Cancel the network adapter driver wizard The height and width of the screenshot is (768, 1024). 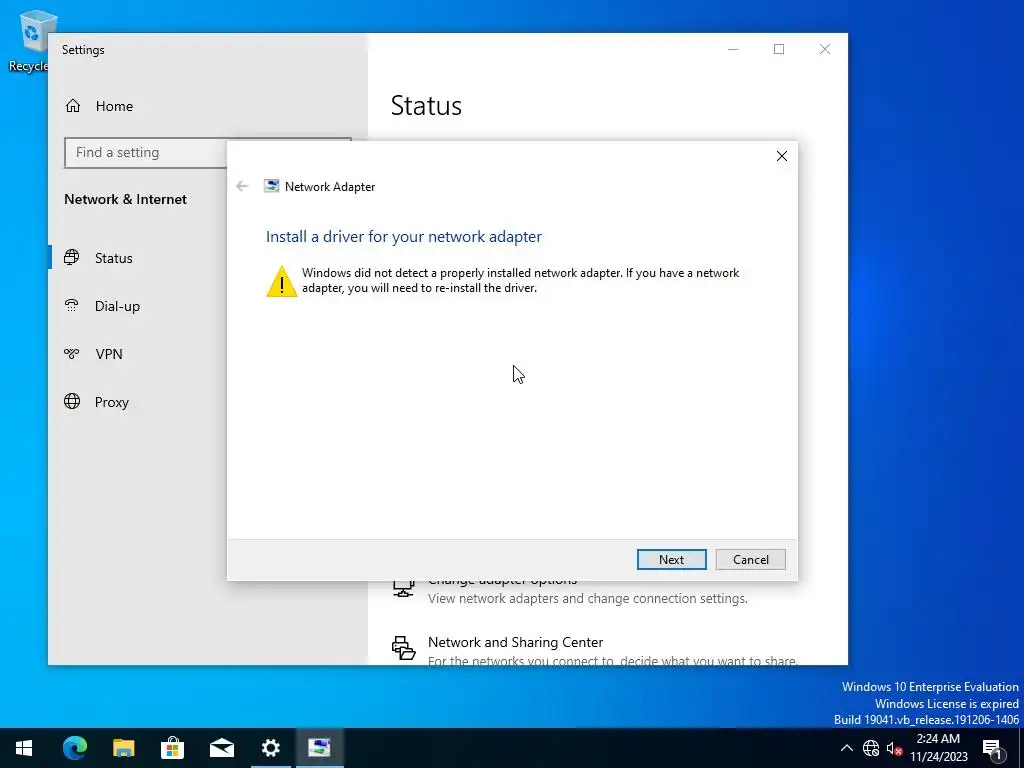tap(750, 559)
